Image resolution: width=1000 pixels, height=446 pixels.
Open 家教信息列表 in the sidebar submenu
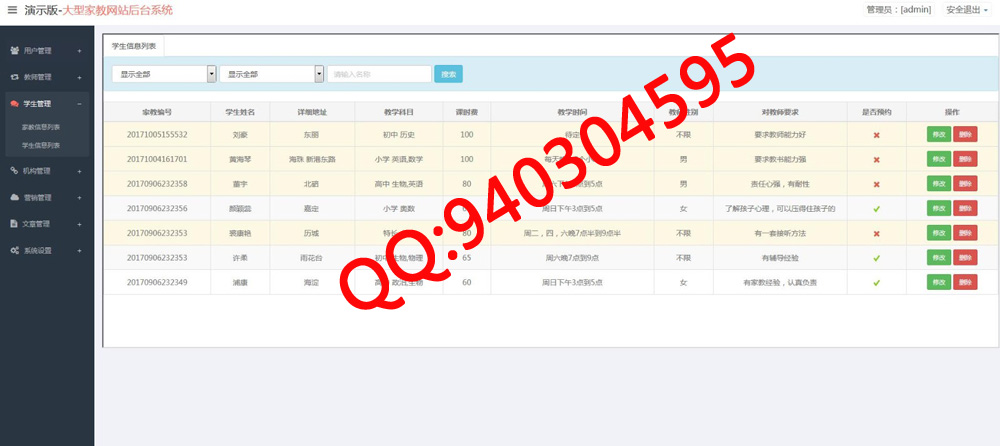point(41,127)
